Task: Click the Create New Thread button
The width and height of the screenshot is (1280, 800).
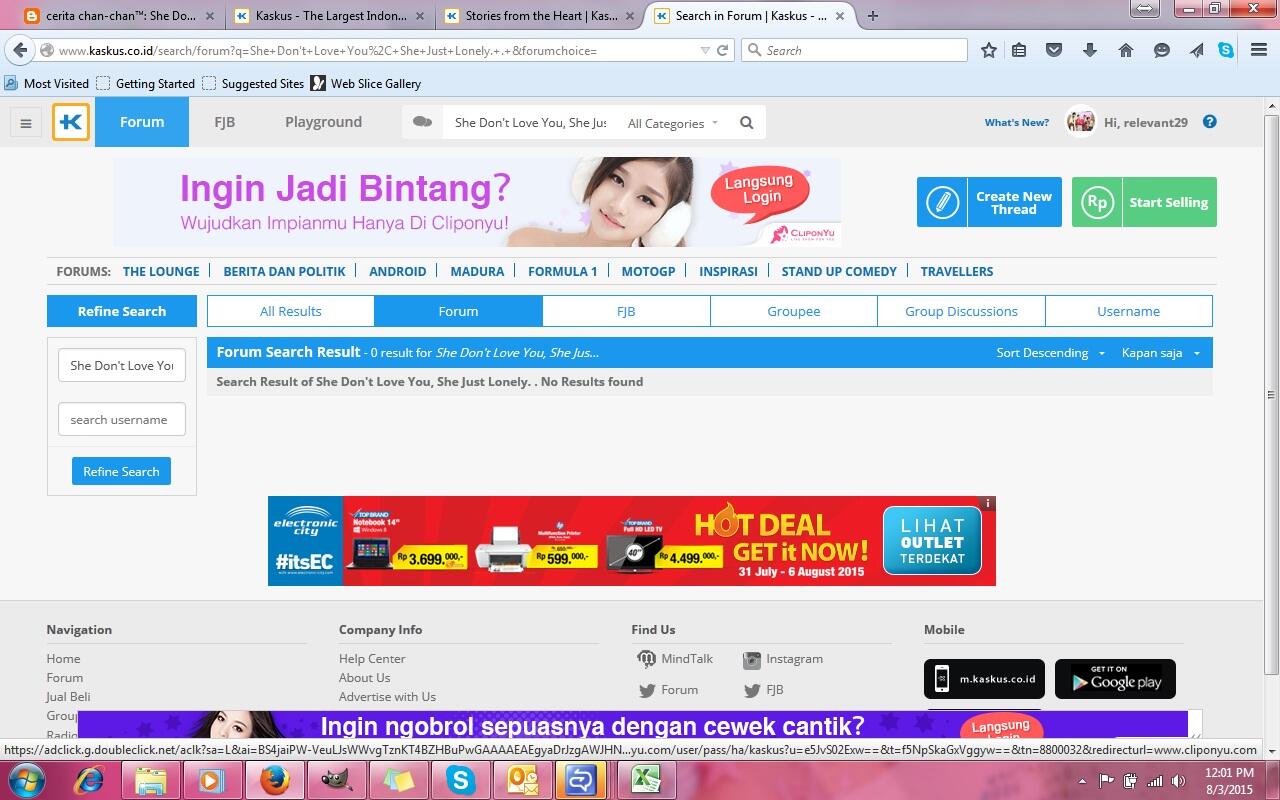Action: 989,202
